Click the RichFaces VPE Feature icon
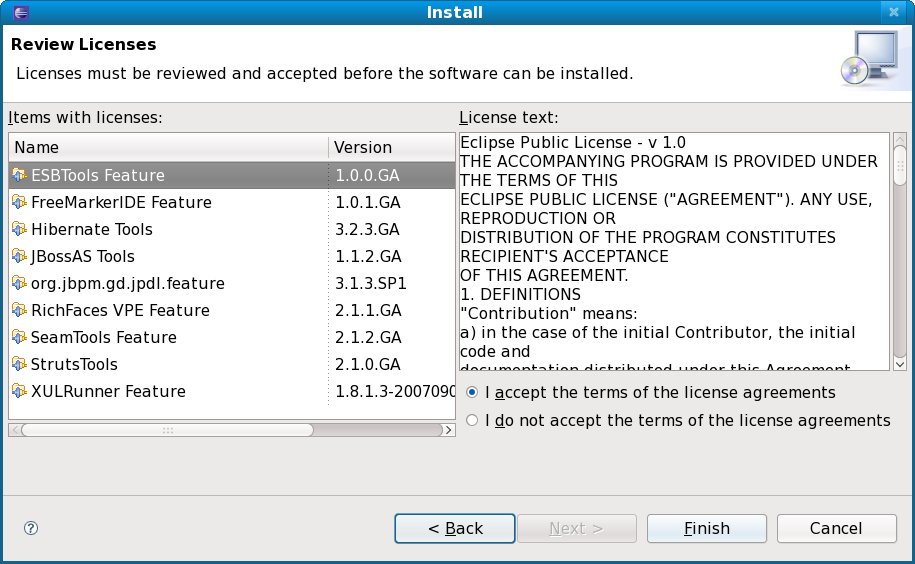This screenshot has width=915, height=564. [20, 310]
